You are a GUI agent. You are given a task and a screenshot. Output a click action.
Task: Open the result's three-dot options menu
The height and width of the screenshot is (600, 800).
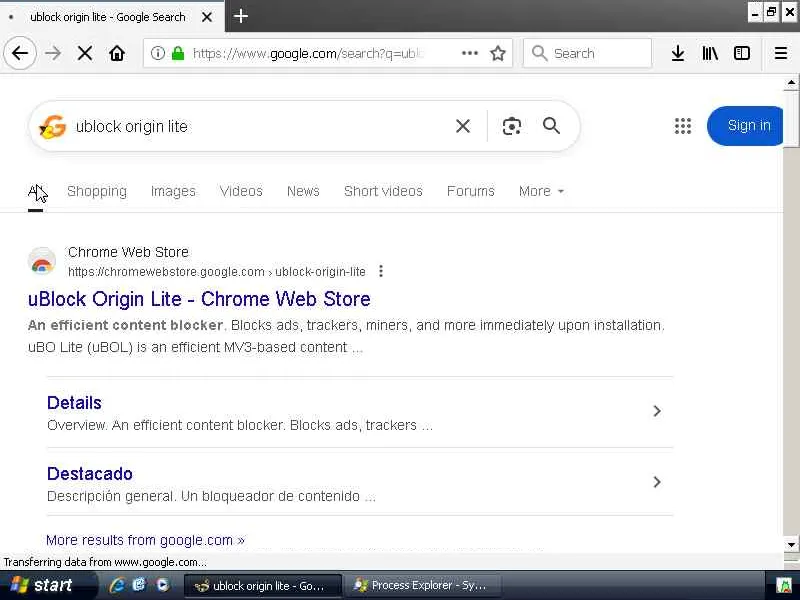(x=381, y=271)
